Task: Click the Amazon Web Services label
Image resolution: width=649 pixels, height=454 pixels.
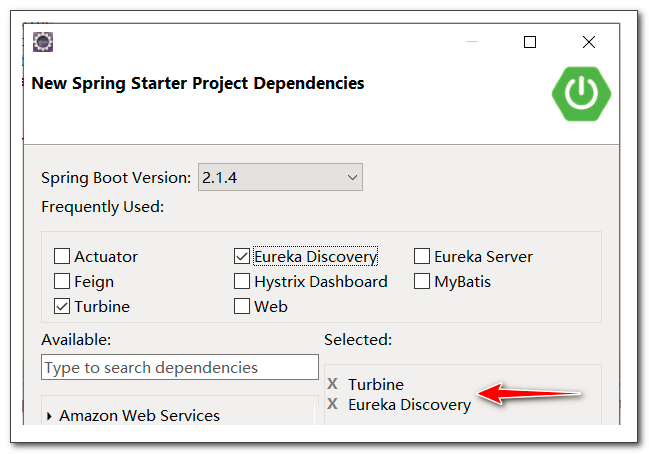Action: 139,416
